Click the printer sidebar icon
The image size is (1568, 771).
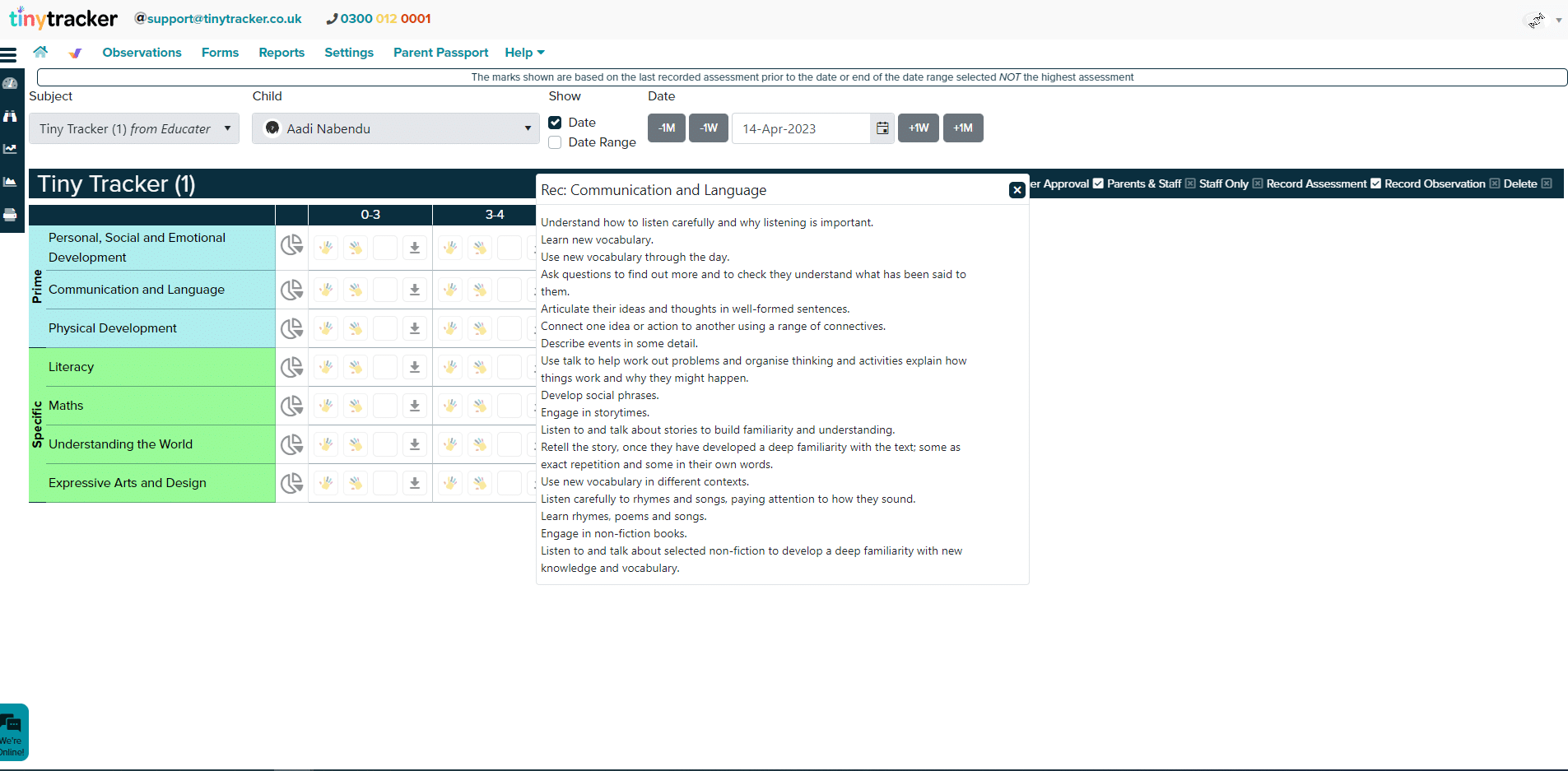(x=10, y=215)
